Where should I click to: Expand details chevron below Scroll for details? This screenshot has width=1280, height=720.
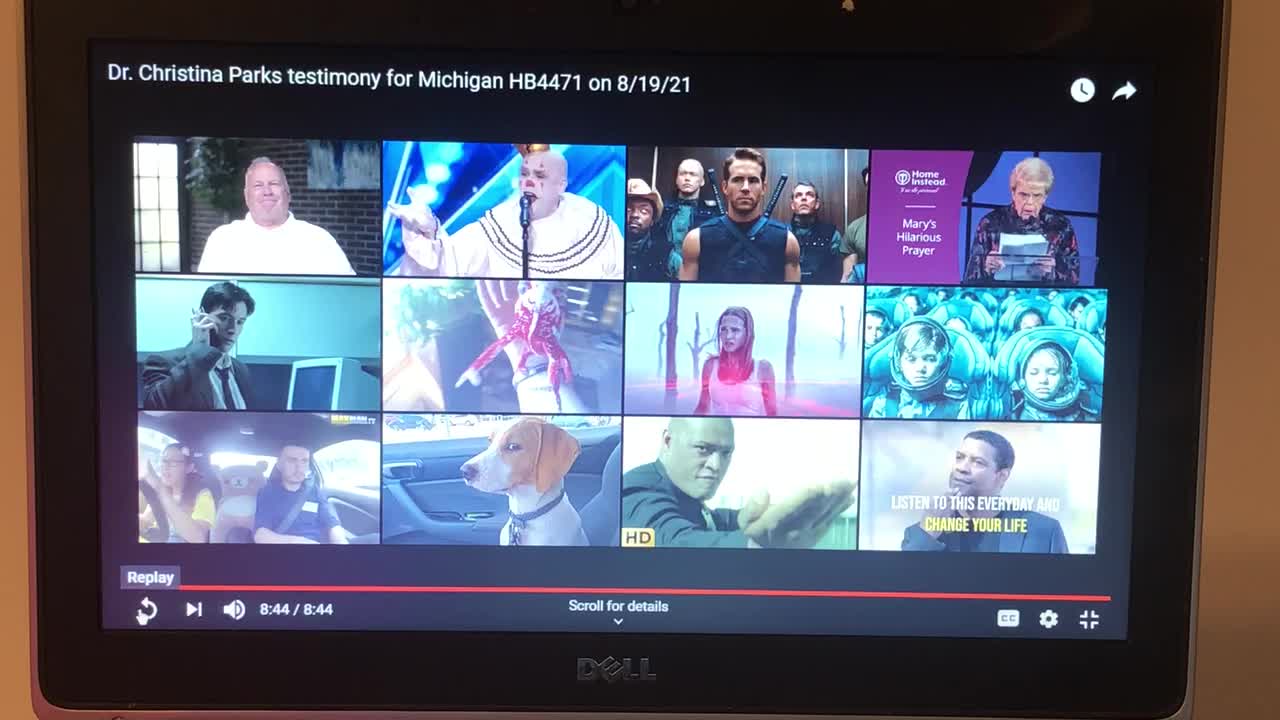pyautogui.click(x=618, y=622)
